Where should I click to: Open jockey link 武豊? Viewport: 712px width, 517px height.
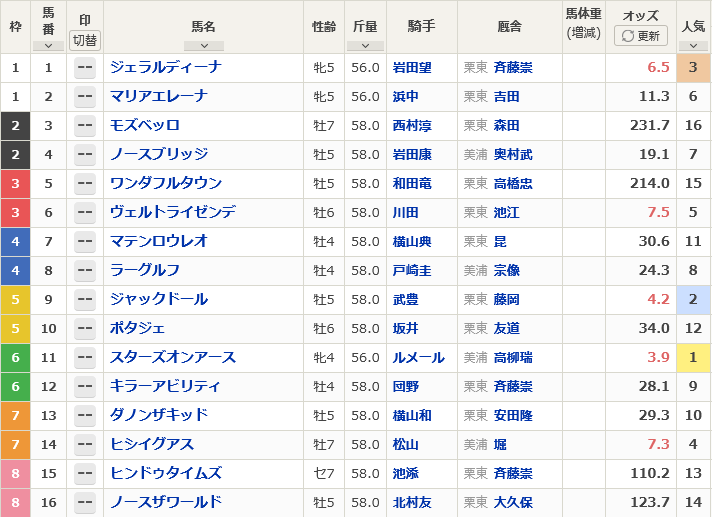405,300
